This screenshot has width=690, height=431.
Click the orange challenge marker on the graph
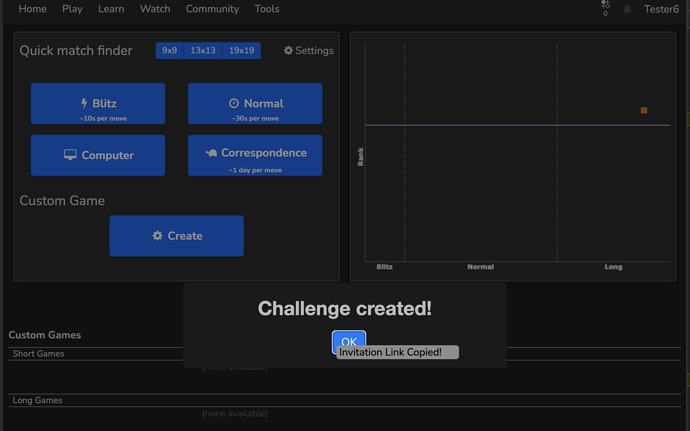[x=644, y=111]
